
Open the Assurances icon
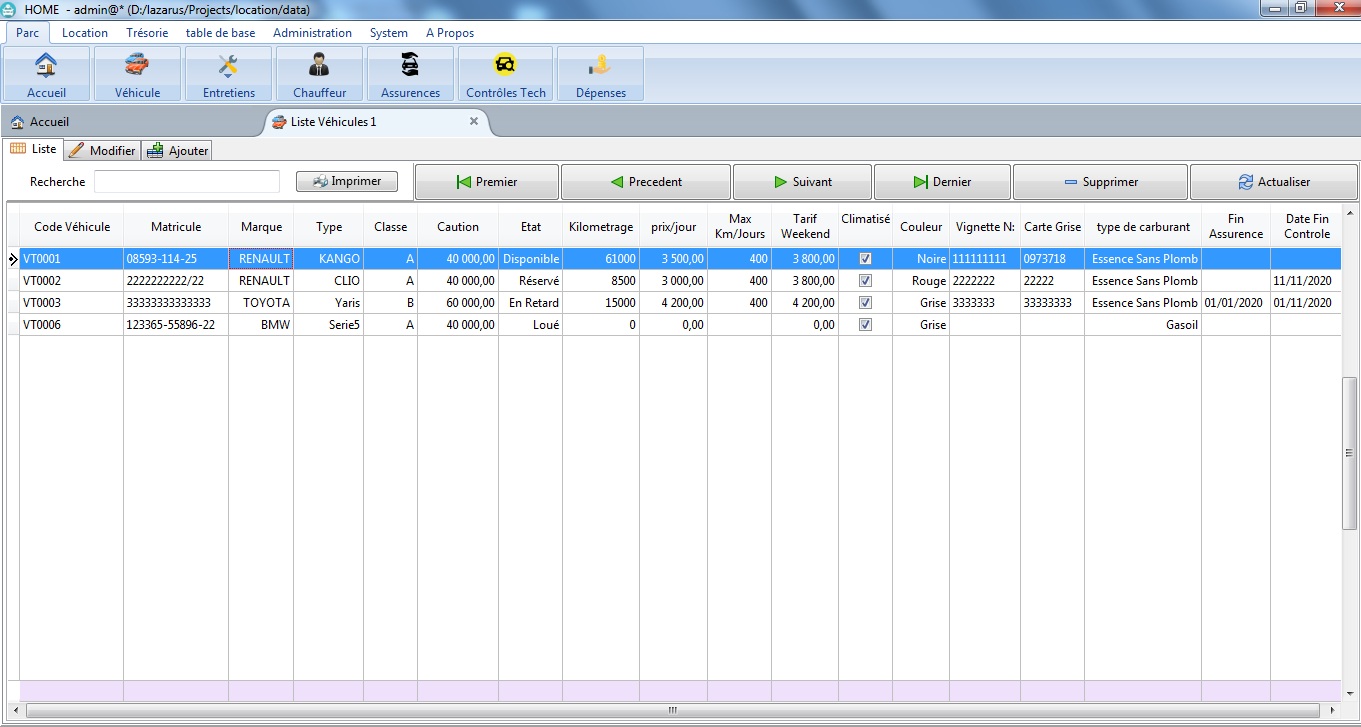410,74
